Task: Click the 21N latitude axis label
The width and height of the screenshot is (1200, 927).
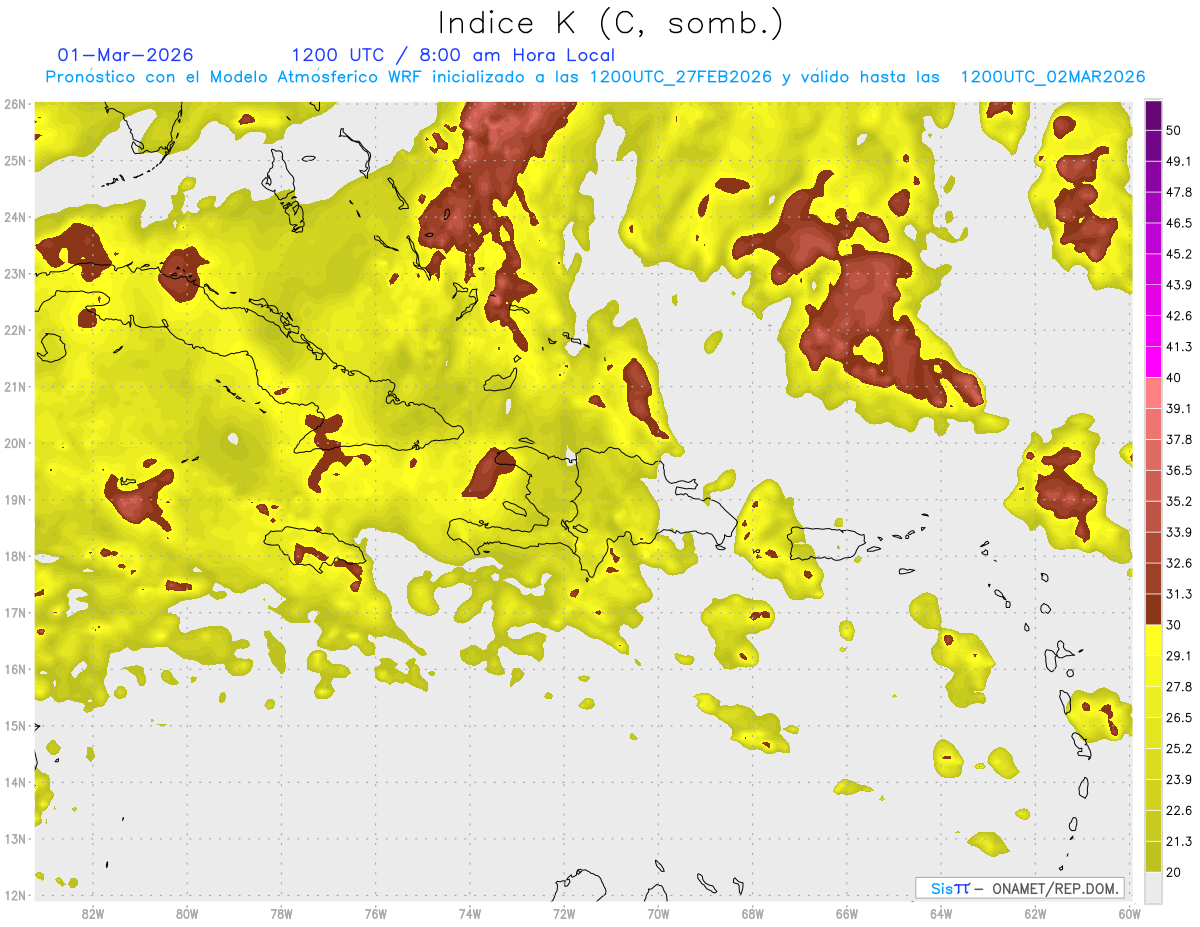Action: point(15,386)
